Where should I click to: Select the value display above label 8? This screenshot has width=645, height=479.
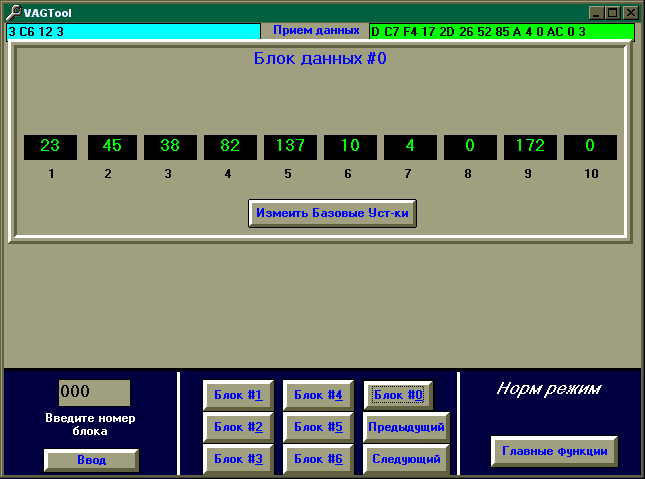[470, 147]
